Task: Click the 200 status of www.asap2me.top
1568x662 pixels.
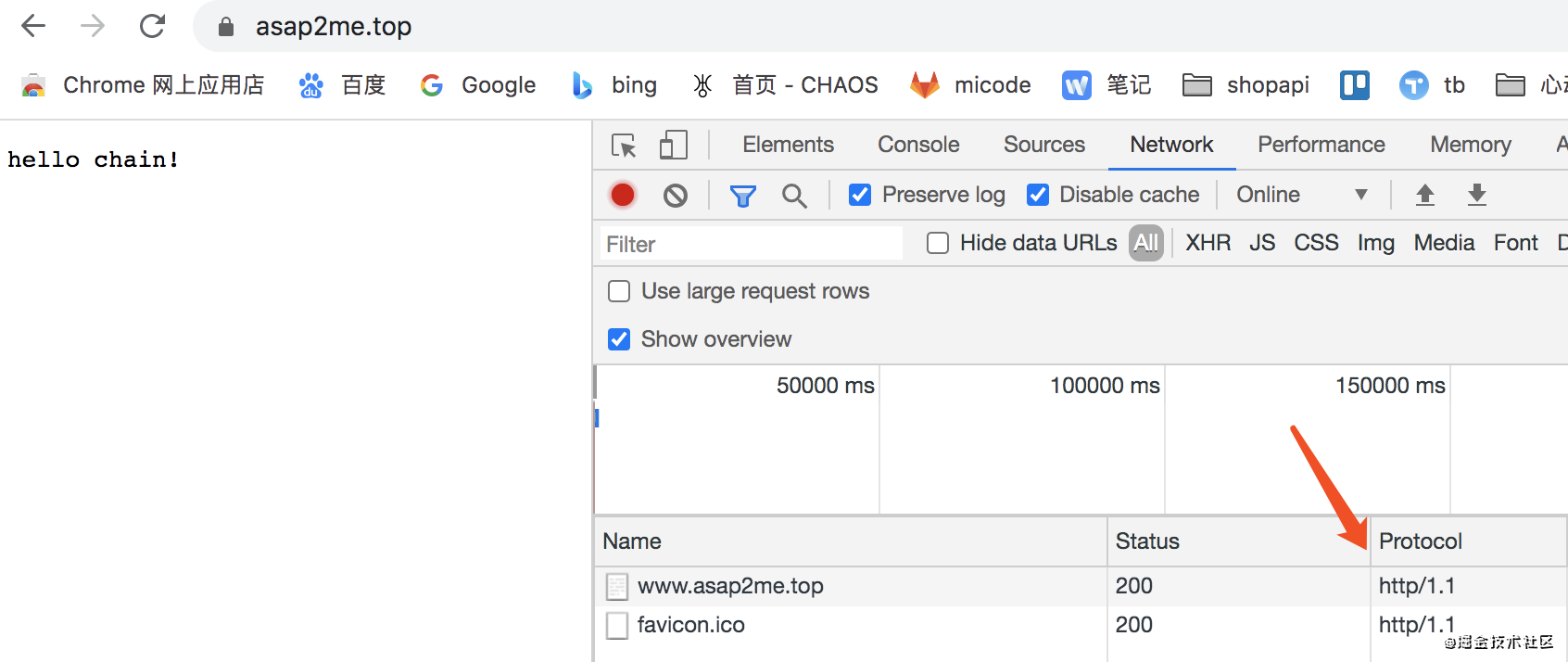Action: tap(1134, 586)
